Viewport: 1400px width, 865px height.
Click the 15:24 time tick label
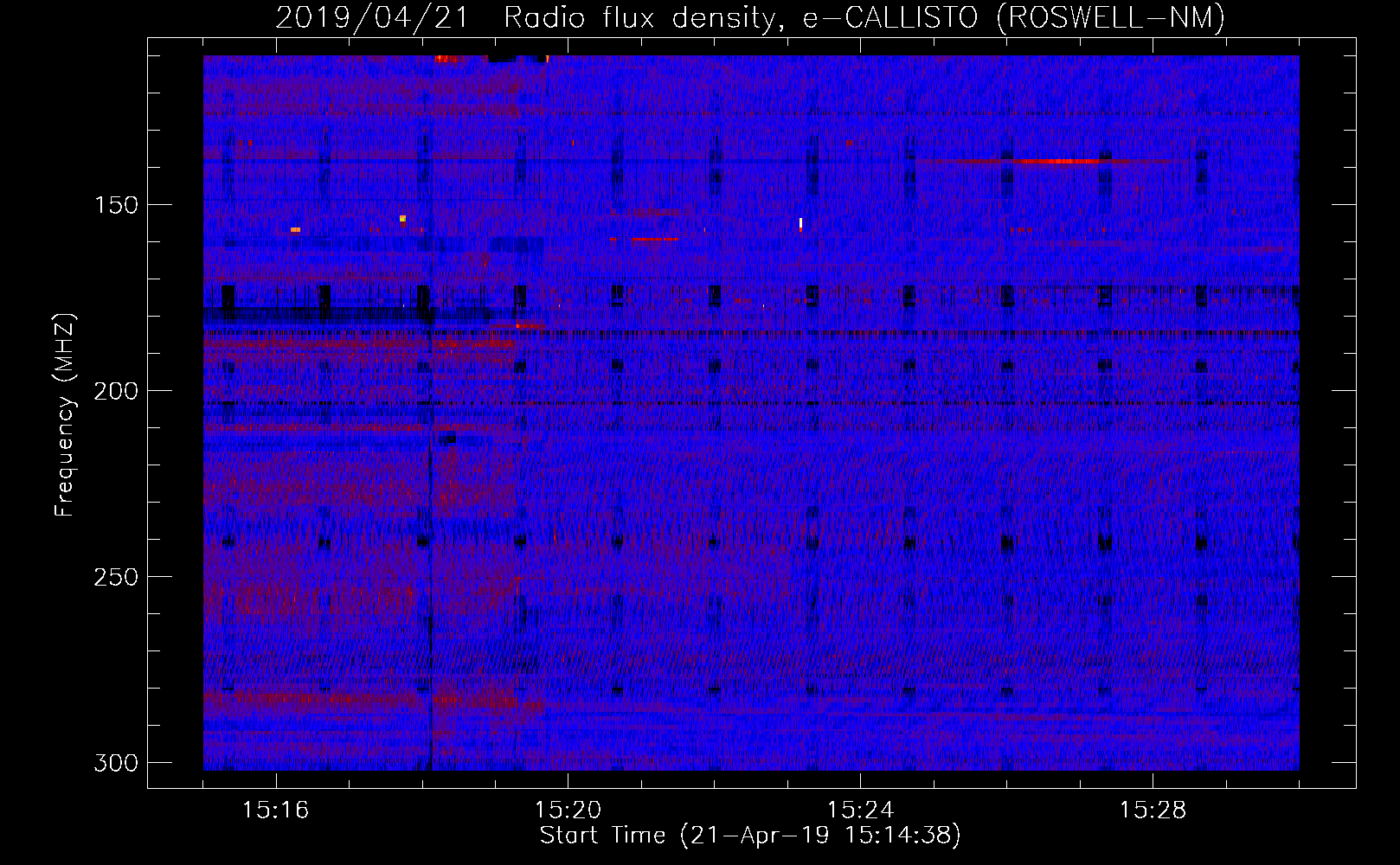[x=860, y=810]
